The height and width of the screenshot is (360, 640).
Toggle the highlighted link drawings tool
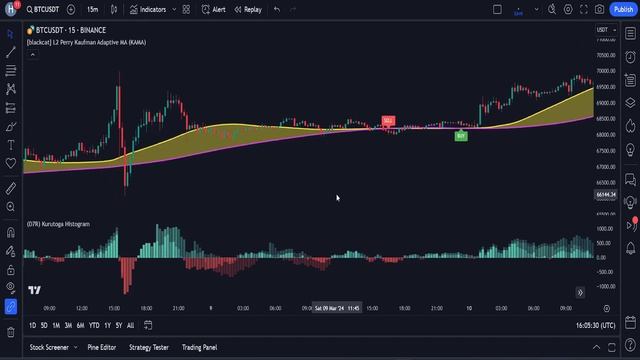[x=11, y=307]
